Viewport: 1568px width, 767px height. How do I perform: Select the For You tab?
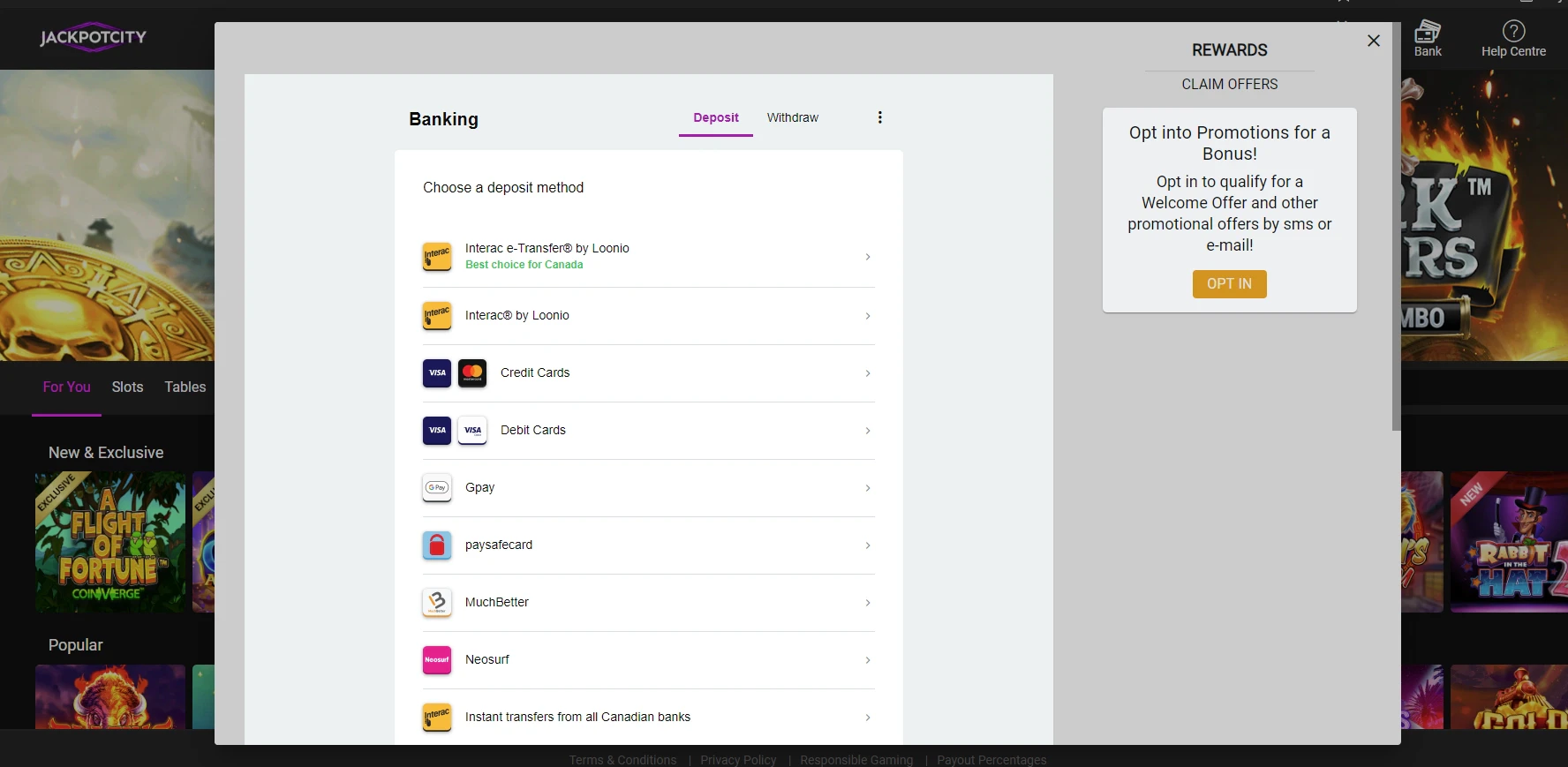66,387
